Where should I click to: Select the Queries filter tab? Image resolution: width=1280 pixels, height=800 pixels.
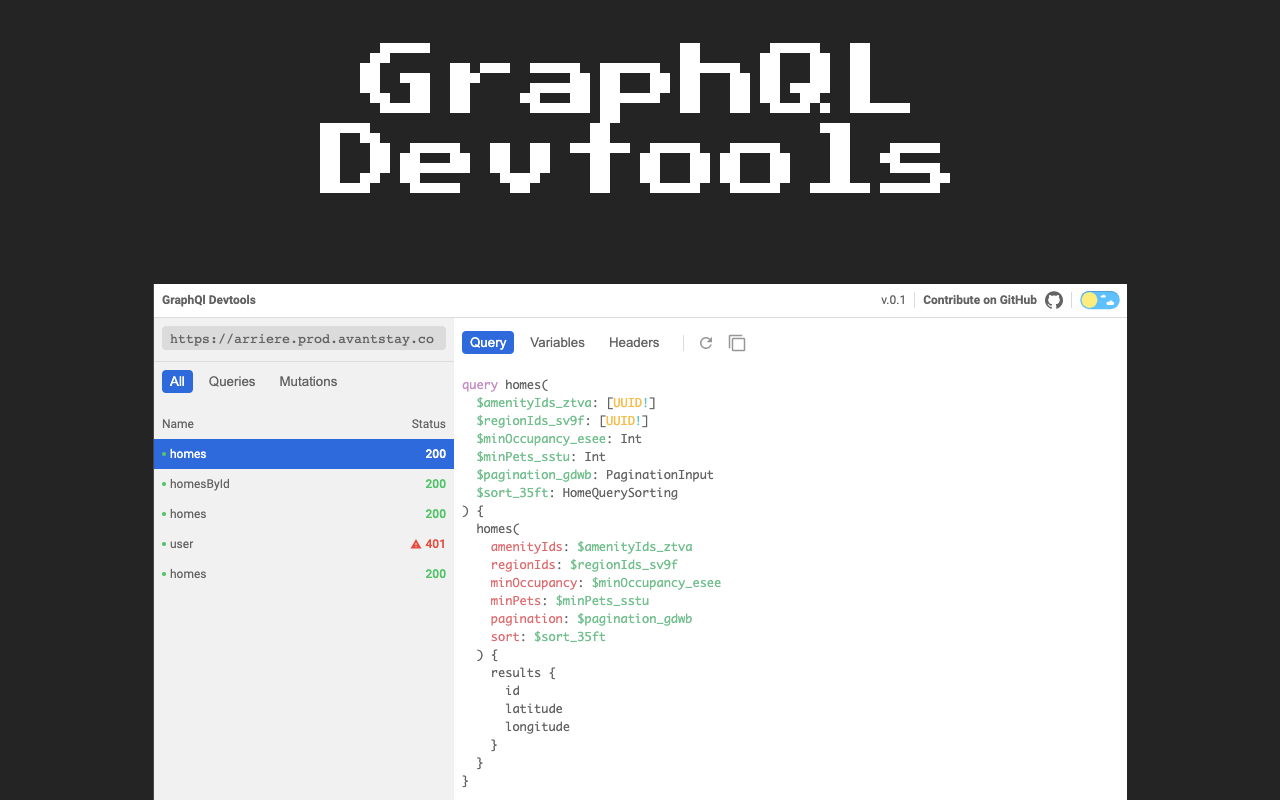click(x=232, y=381)
